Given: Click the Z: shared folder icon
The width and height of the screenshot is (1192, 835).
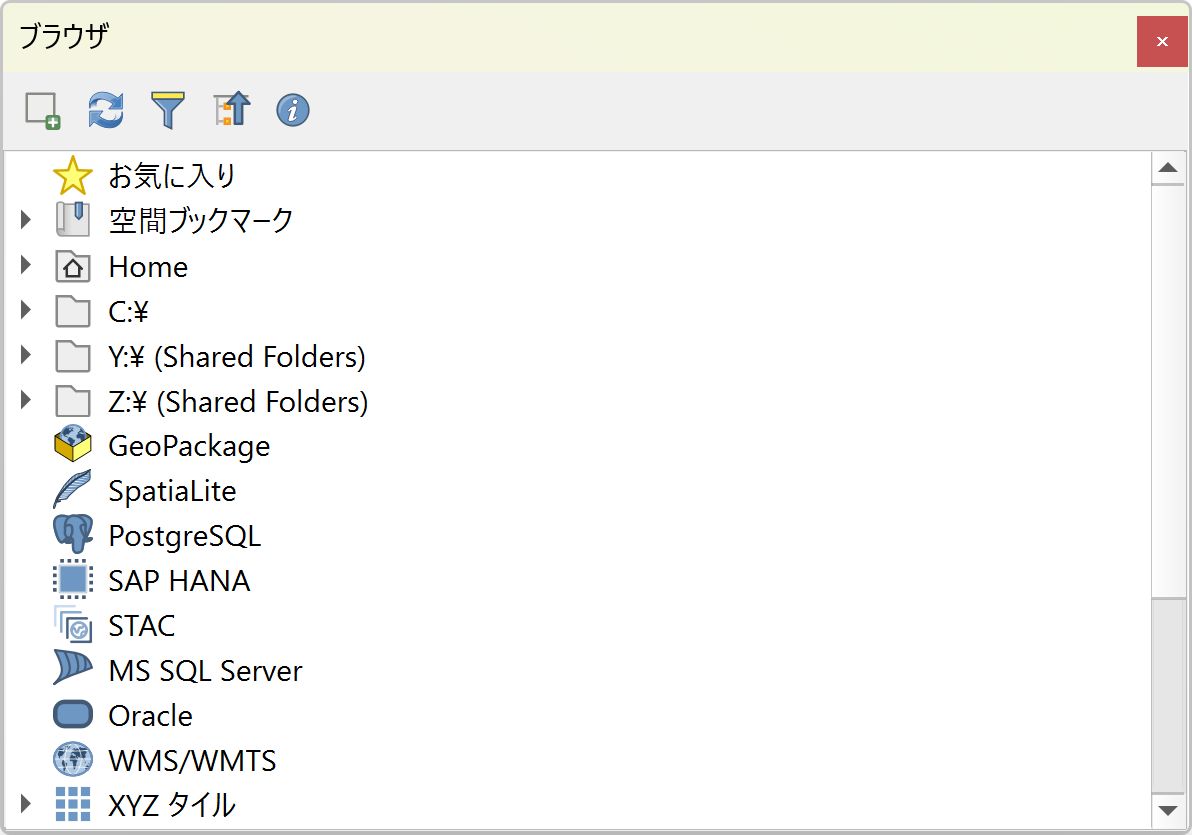Looking at the screenshot, I should click(x=73, y=401).
